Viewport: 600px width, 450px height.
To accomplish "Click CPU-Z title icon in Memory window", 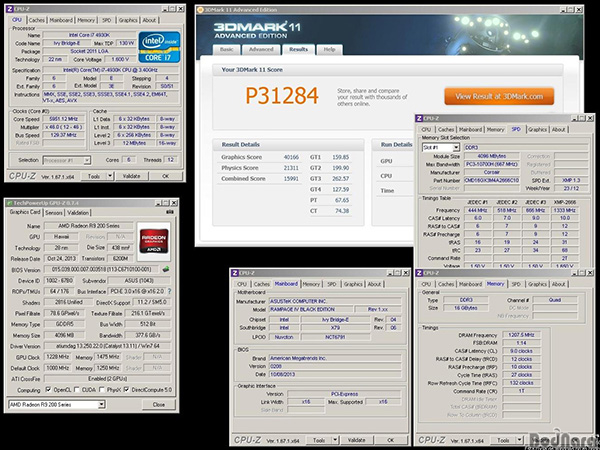I will 419,273.
